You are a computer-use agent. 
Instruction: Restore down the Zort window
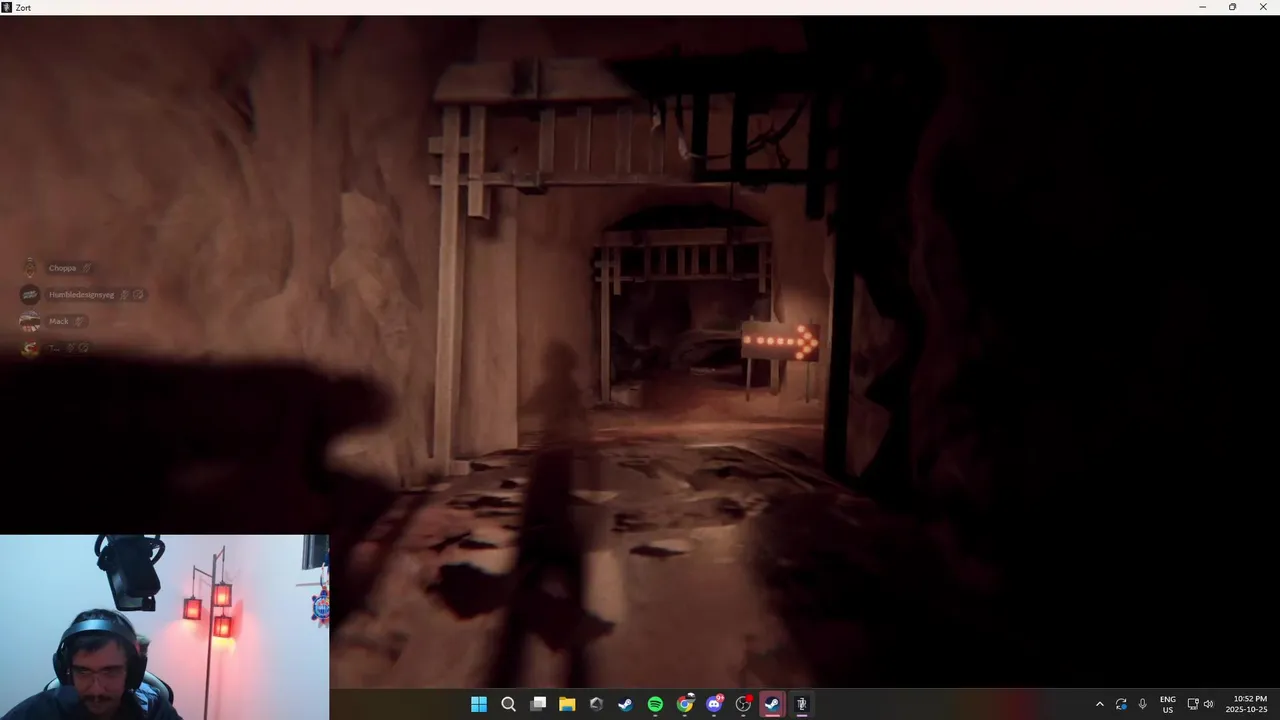coord(1232,7)
